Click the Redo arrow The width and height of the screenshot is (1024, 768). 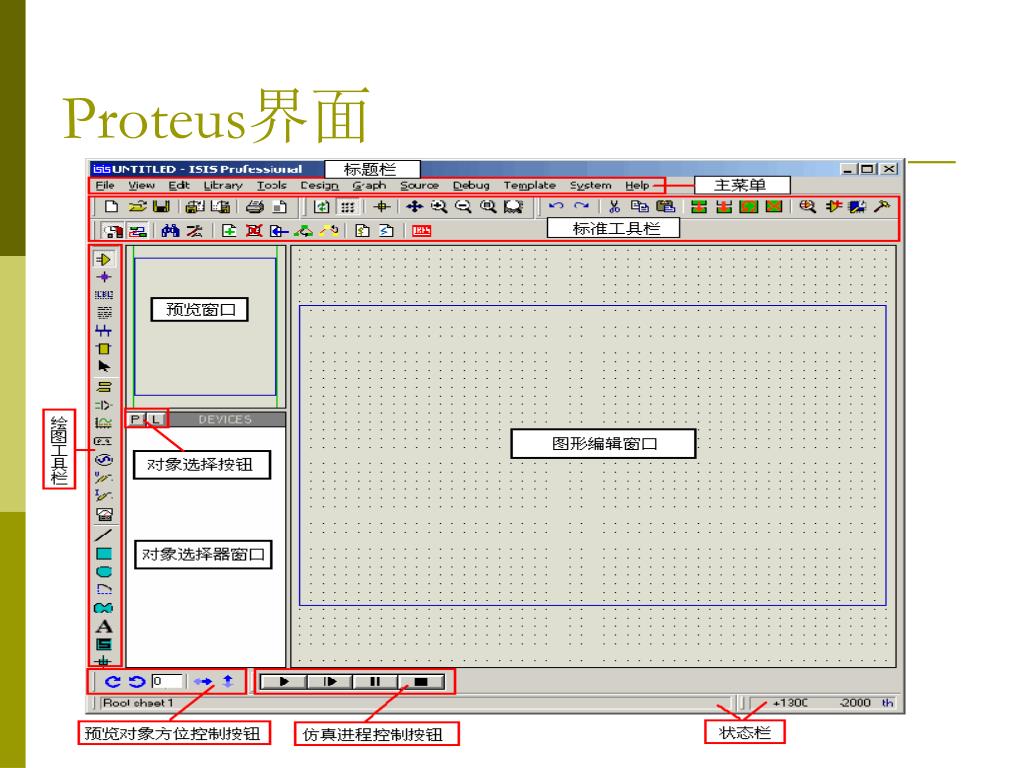pyautogui.click(x=581, y=206)
